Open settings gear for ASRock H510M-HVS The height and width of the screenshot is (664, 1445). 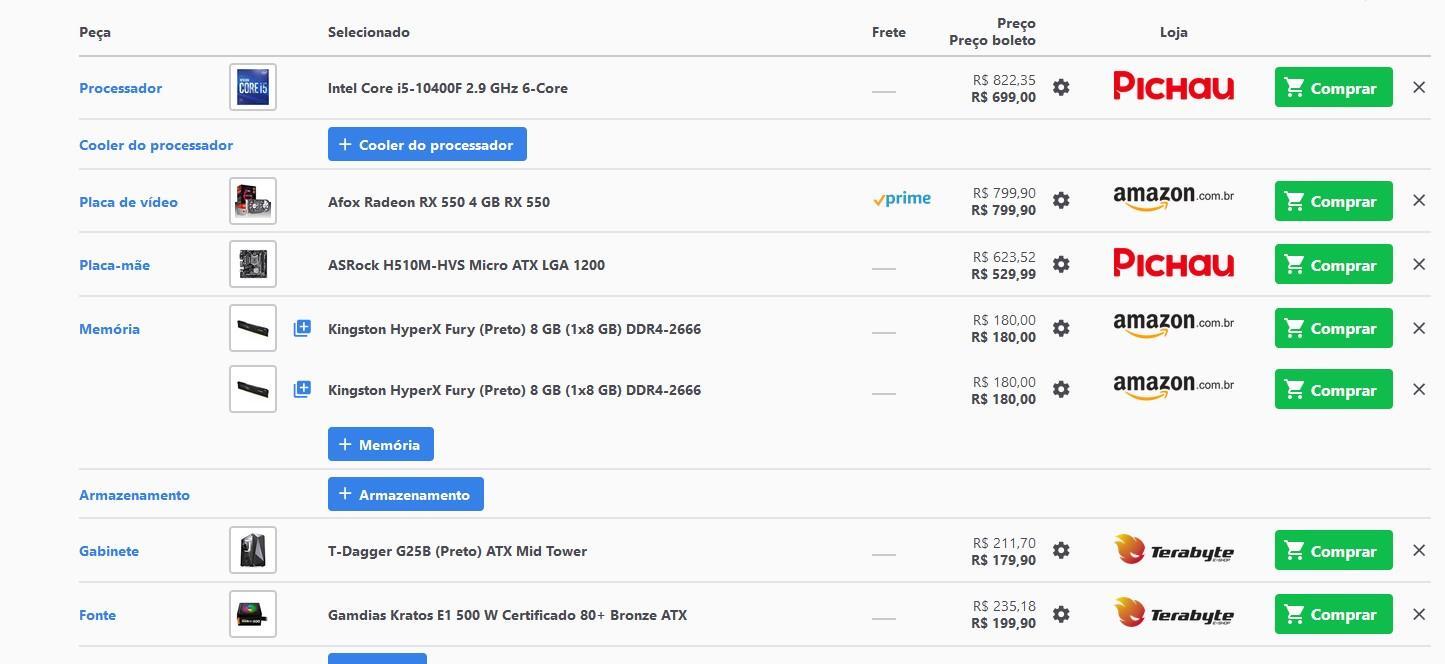(1061, 265)
